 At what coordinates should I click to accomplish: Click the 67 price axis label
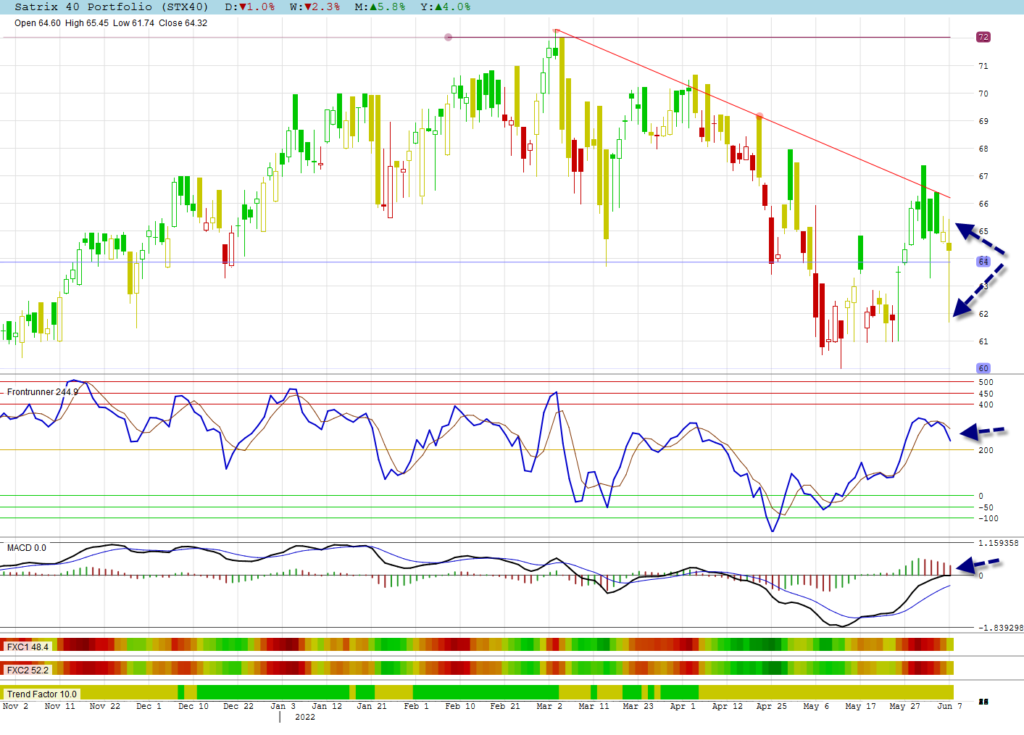[x=983, y=176]
